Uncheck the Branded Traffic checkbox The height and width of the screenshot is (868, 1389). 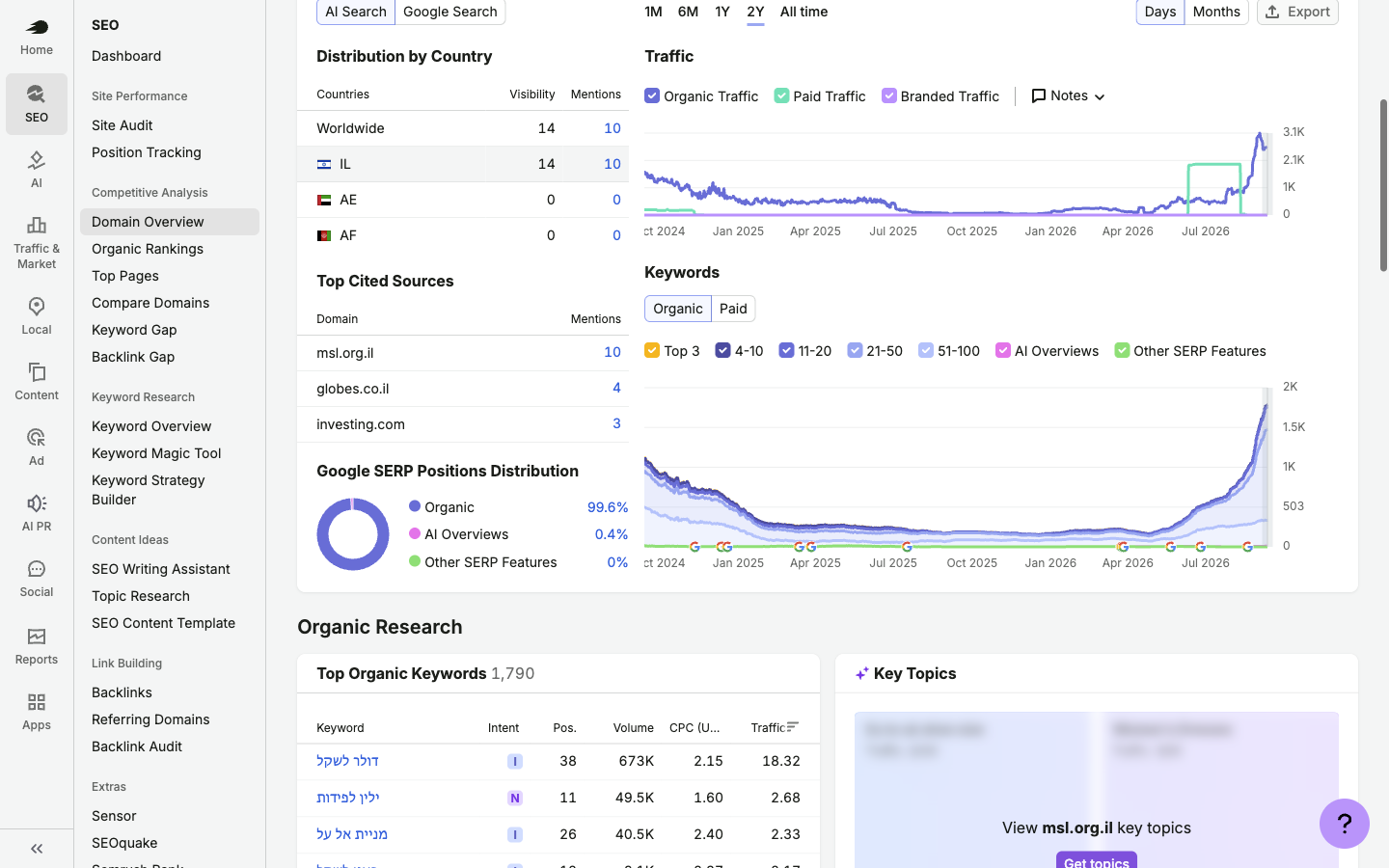889,95
